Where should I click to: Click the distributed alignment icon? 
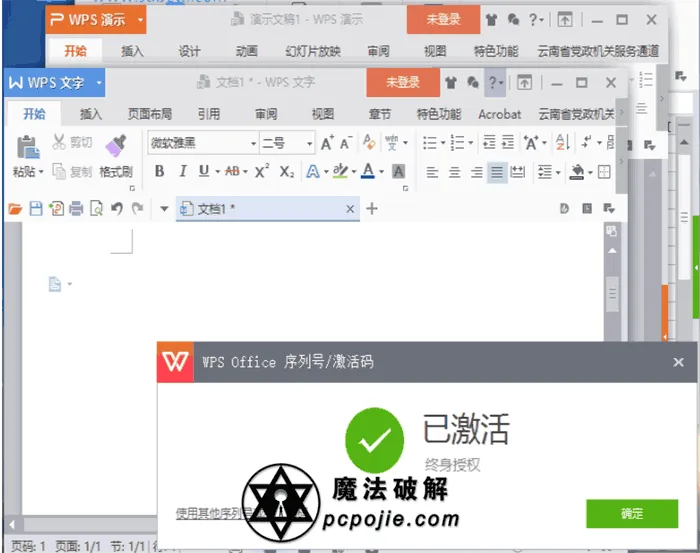point(517,172)
